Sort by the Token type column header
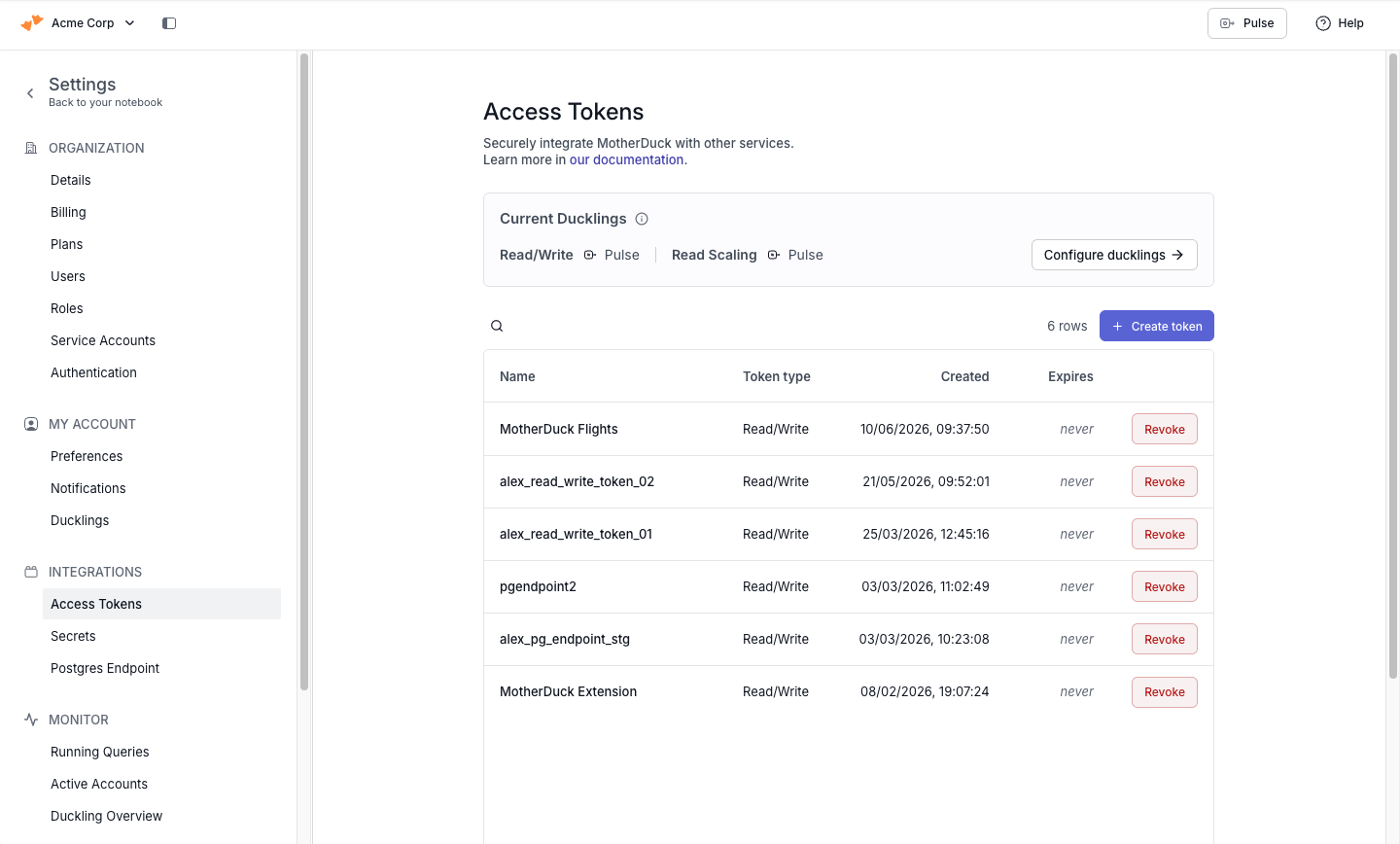 coord(776,376)
